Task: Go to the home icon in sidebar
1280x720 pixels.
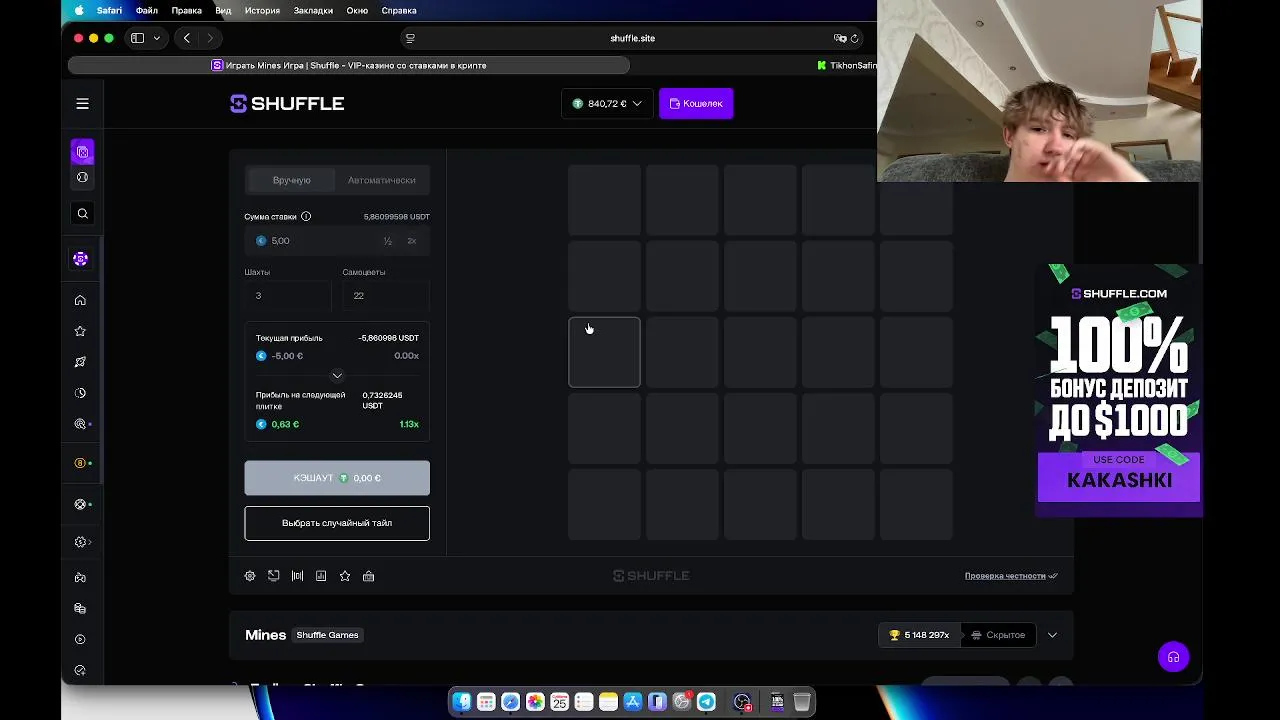Action: tap(81, 301)
